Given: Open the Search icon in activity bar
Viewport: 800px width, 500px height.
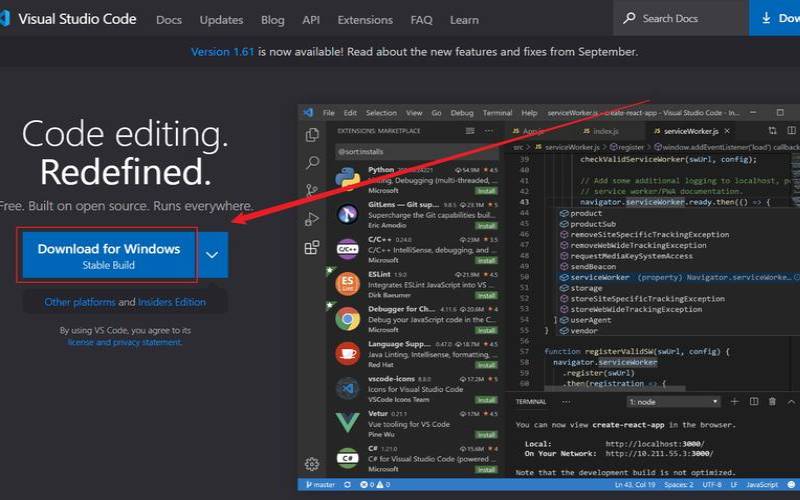Looking at the screenshot, I should coord(312,163).
